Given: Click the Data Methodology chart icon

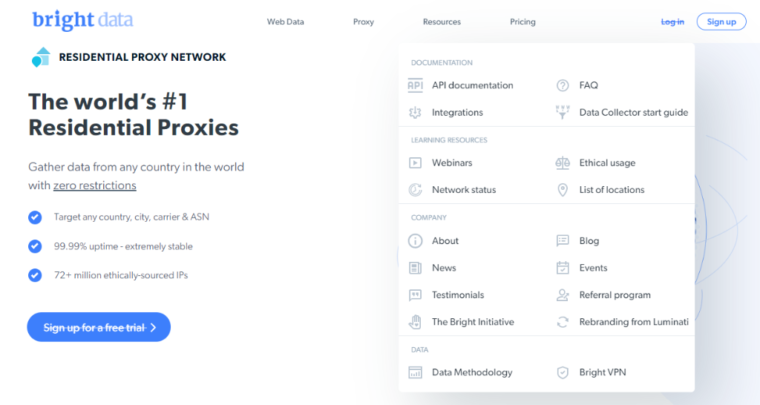Looking at the screenshot, I should [x=415, y=373].
